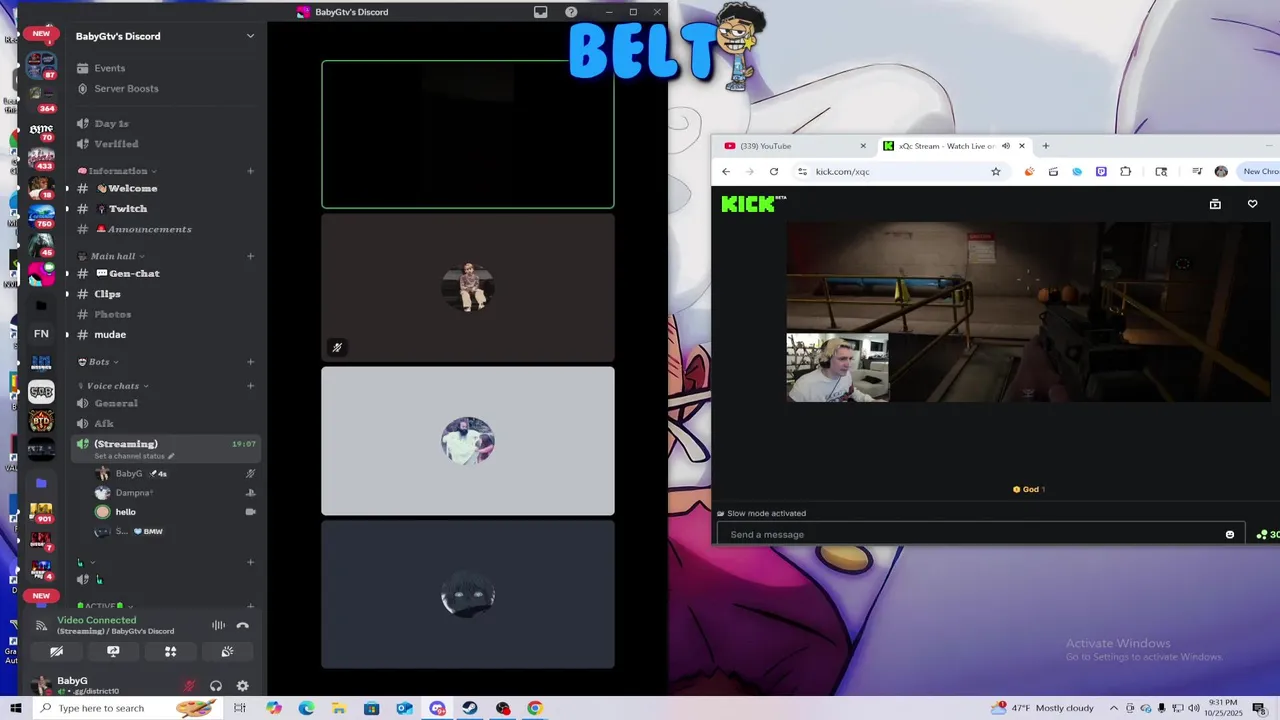Open the soundboard button

coord(227,651)
